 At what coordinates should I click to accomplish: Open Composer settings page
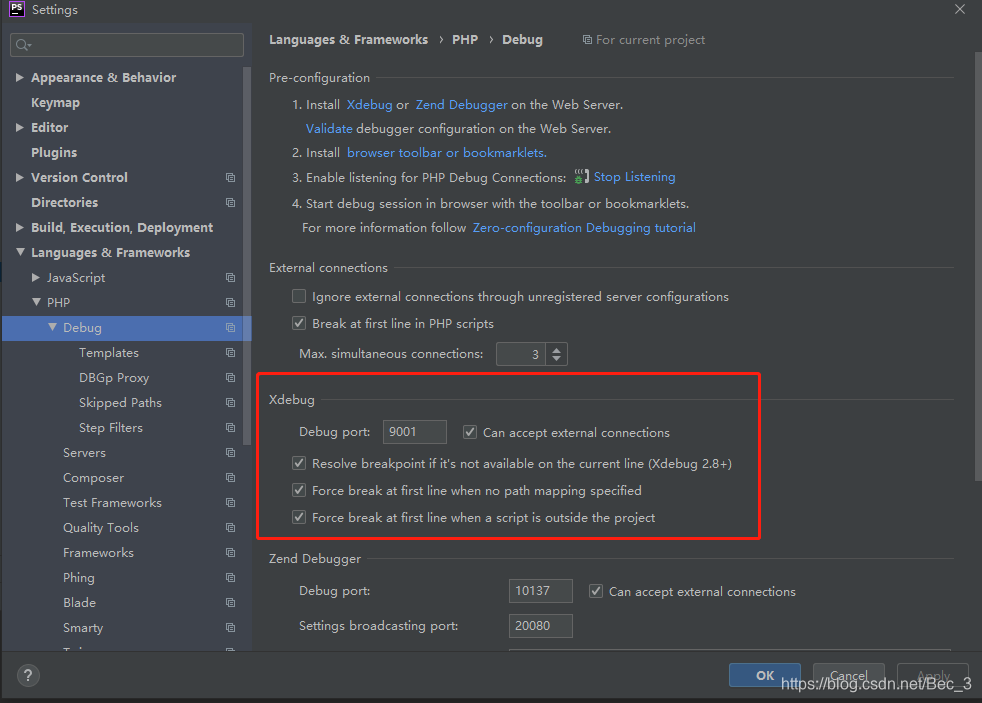tap(93, 478)
